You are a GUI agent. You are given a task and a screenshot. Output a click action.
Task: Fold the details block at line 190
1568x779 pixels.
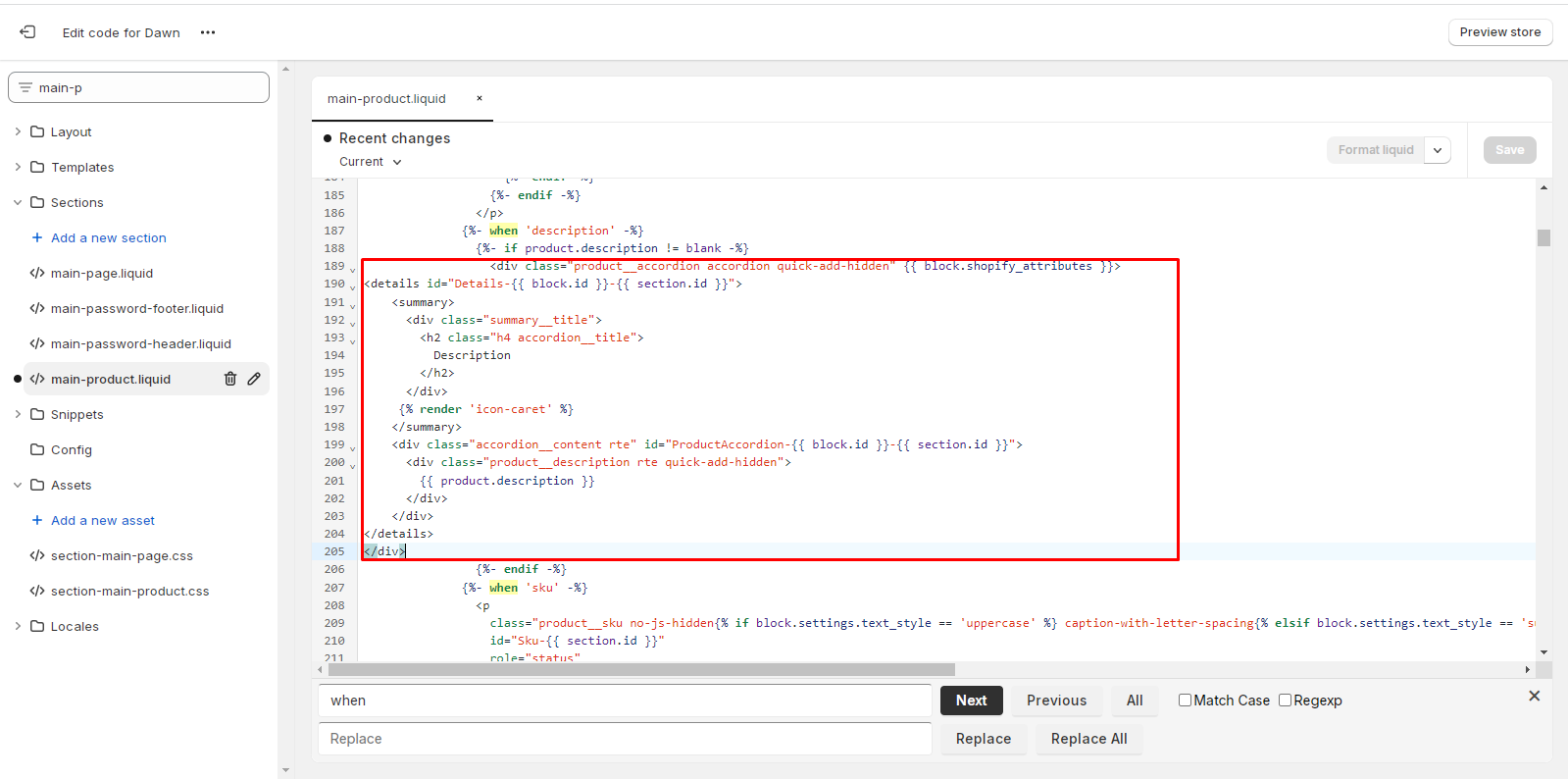(353, 286)
